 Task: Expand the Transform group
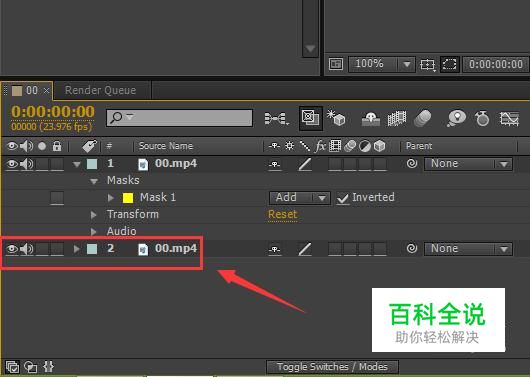coord(94,215)
